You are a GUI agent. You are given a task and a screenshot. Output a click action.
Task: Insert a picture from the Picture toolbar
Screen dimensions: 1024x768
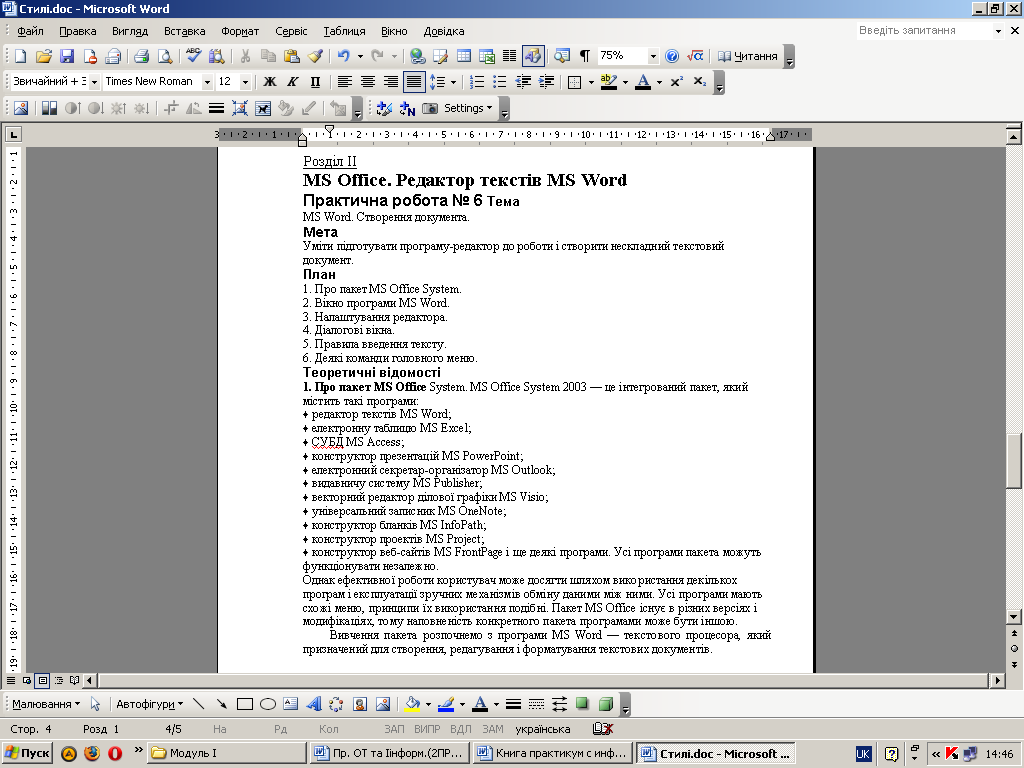pyautogui.click(x=21, y=108)
